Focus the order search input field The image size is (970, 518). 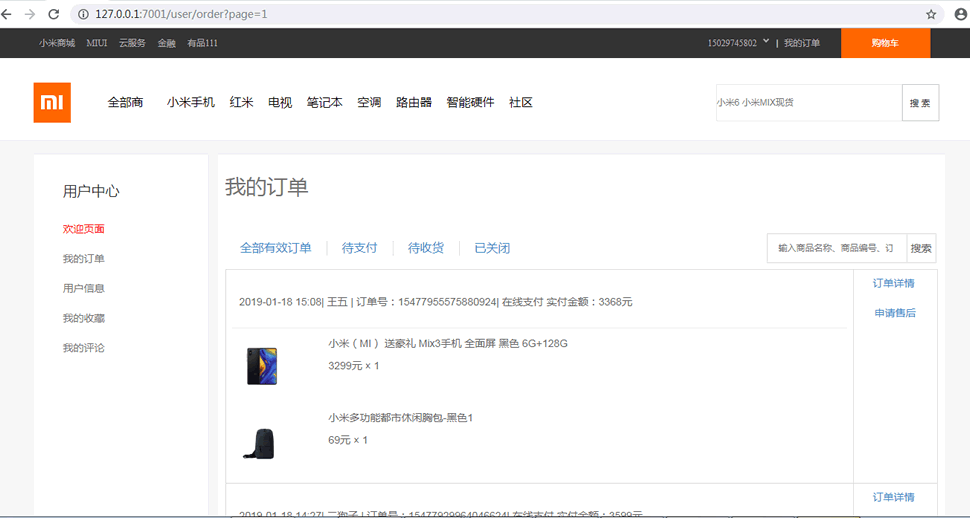837,248
